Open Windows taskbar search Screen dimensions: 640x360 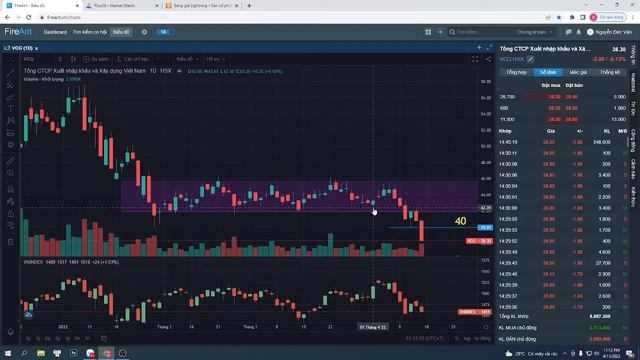[x=24, y=353]
